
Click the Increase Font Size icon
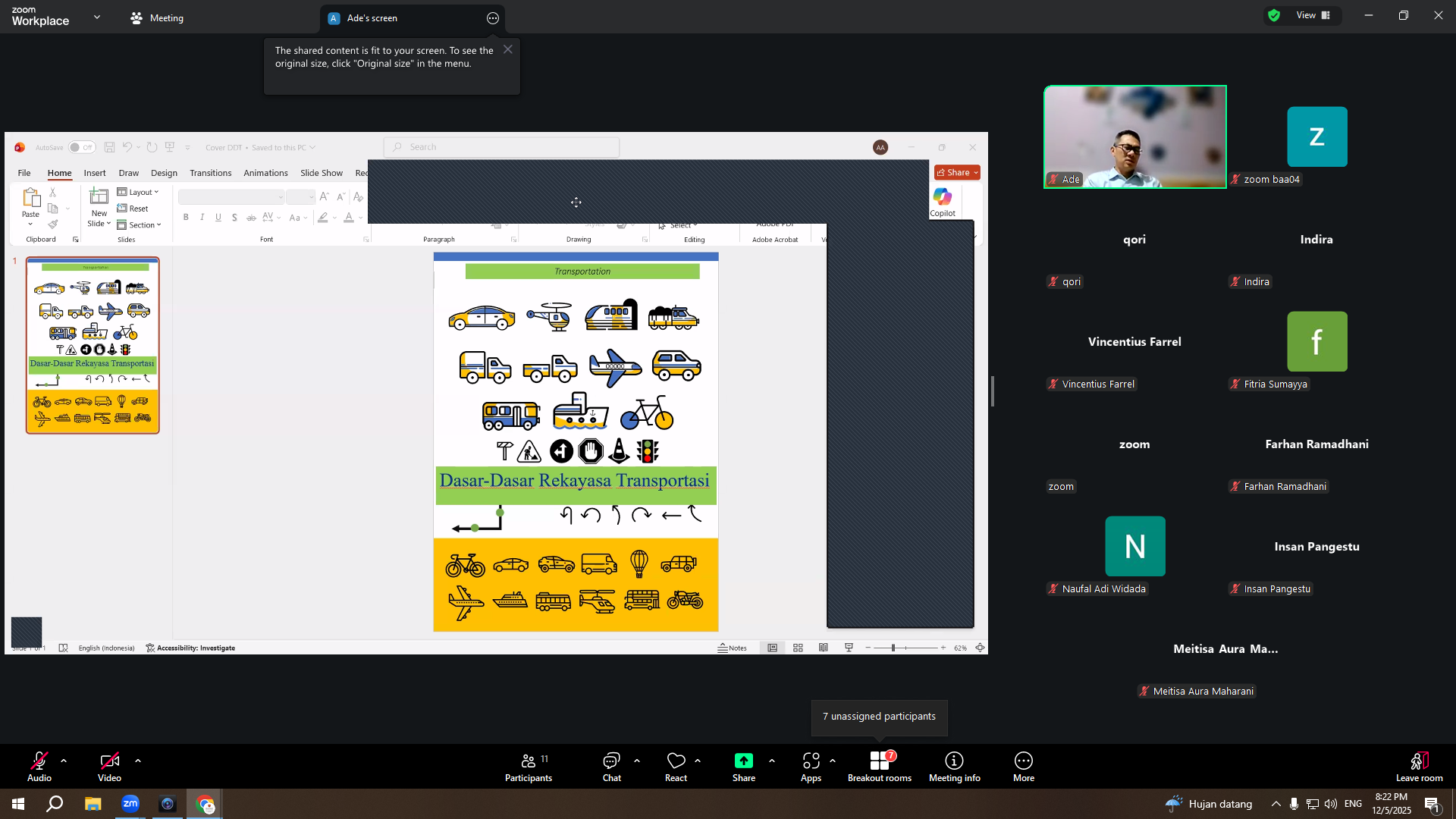pos(324,196)
